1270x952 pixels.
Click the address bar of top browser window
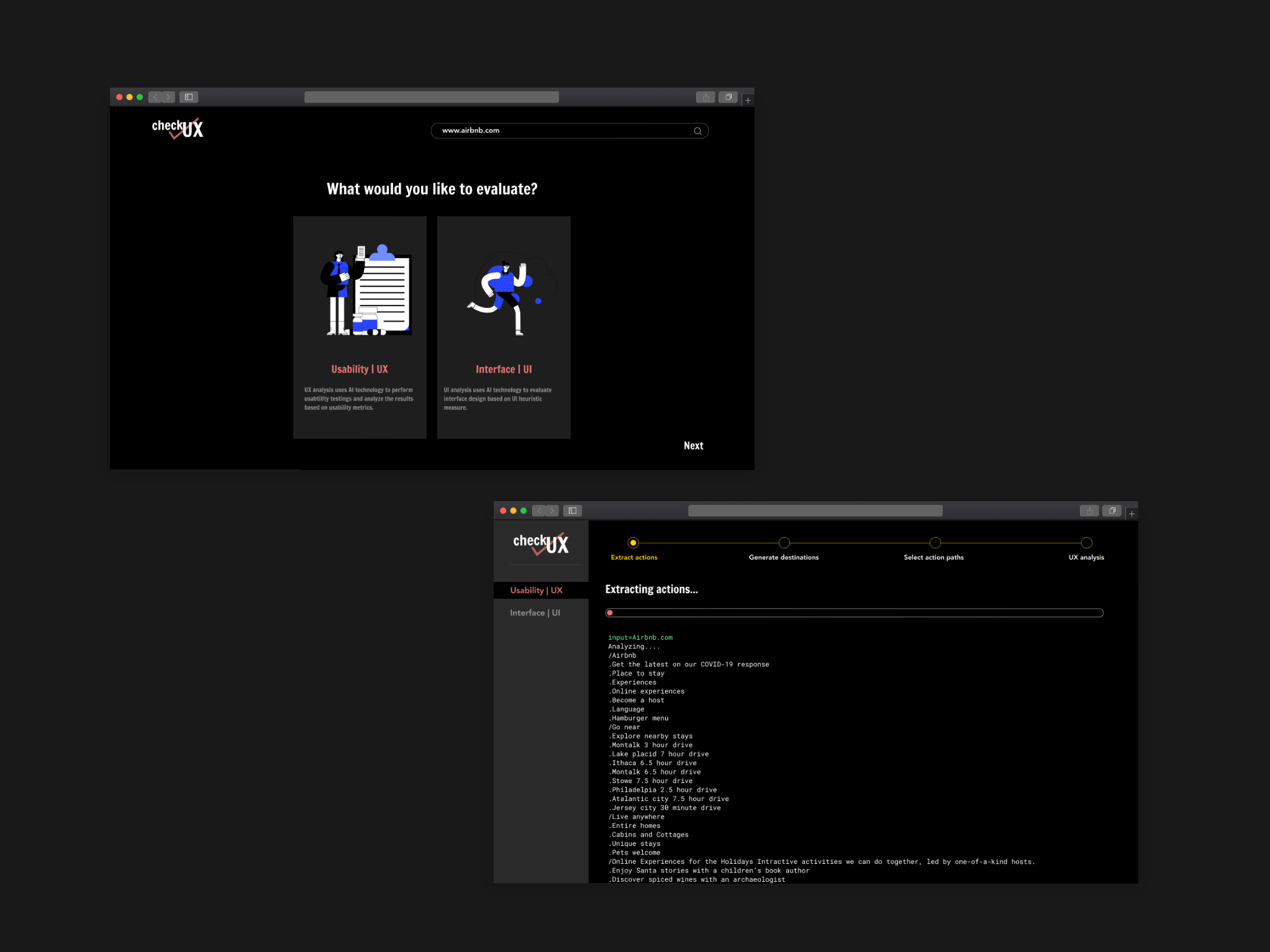tap(432, 97)
